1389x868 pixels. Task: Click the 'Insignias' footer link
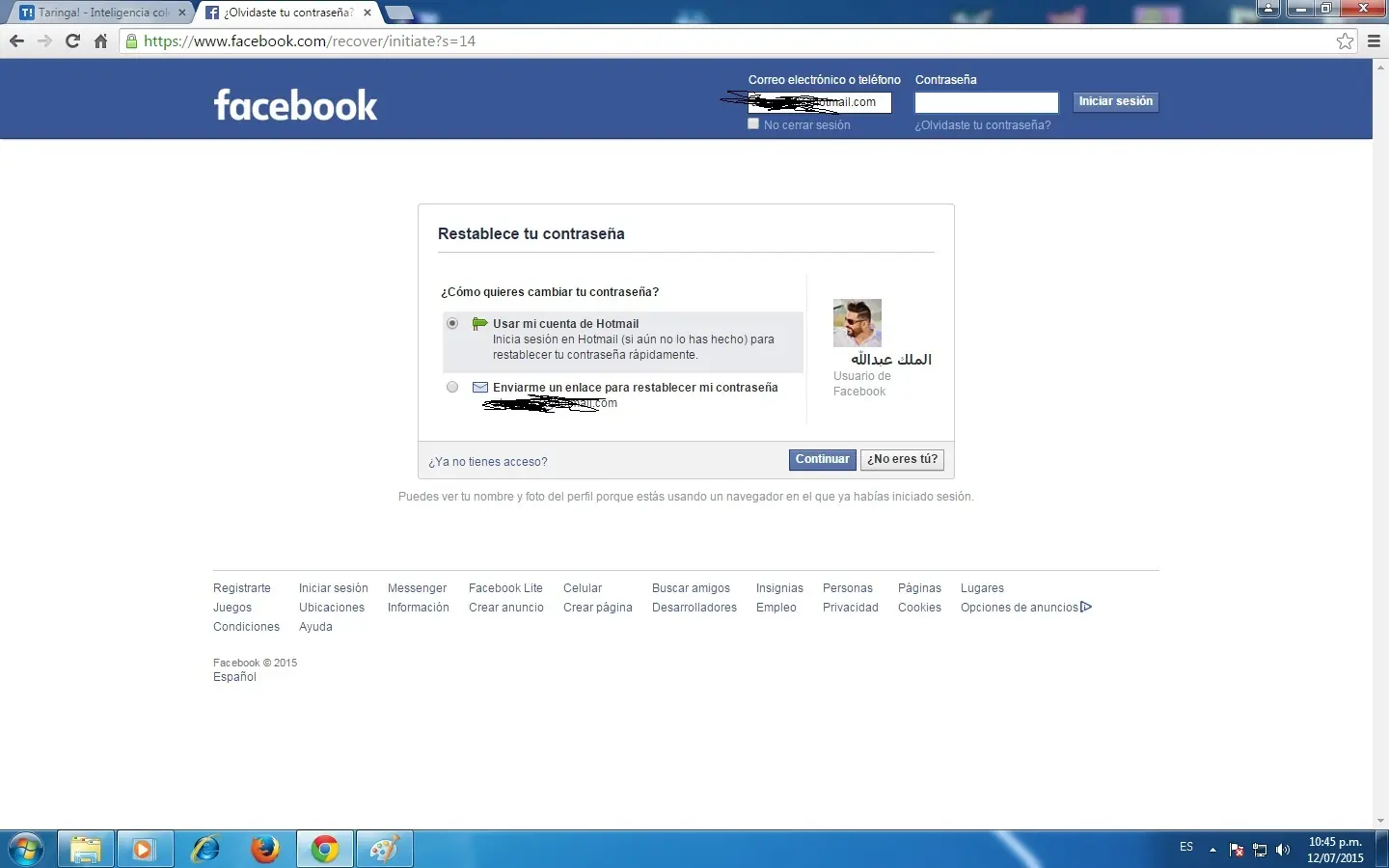[x=779, y=588]
